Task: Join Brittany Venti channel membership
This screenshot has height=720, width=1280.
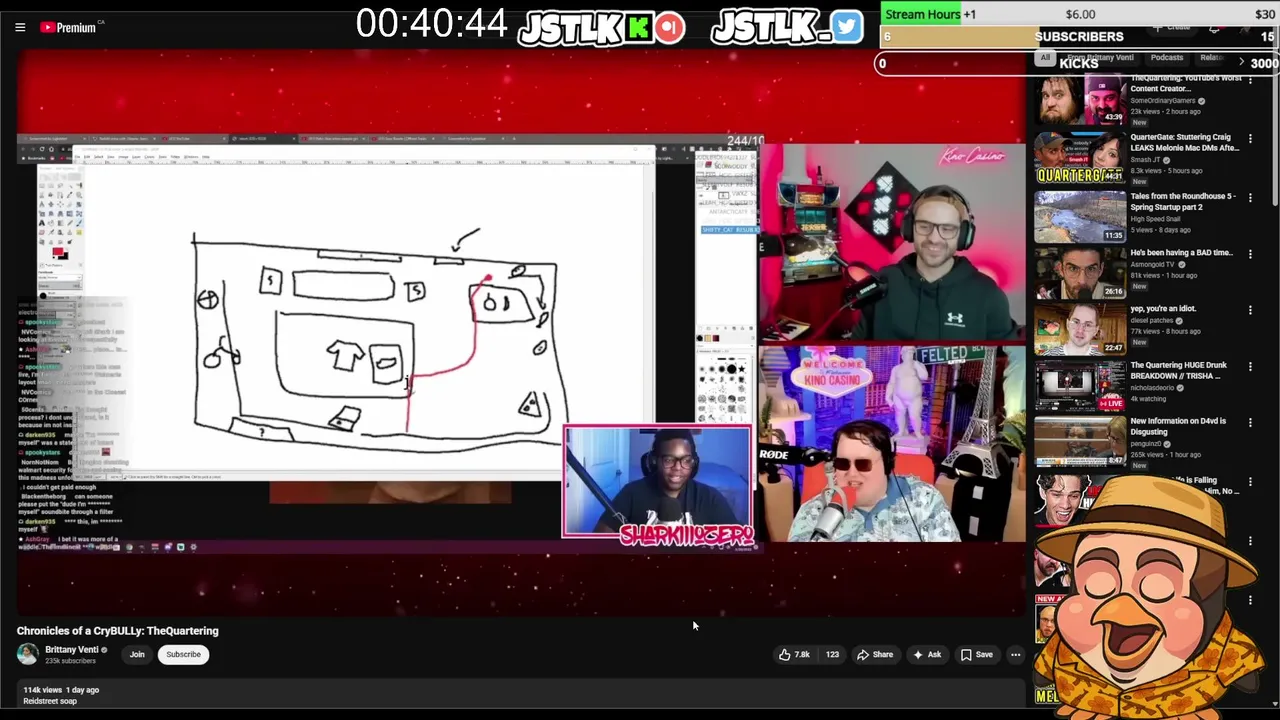Action: point(137,655)
